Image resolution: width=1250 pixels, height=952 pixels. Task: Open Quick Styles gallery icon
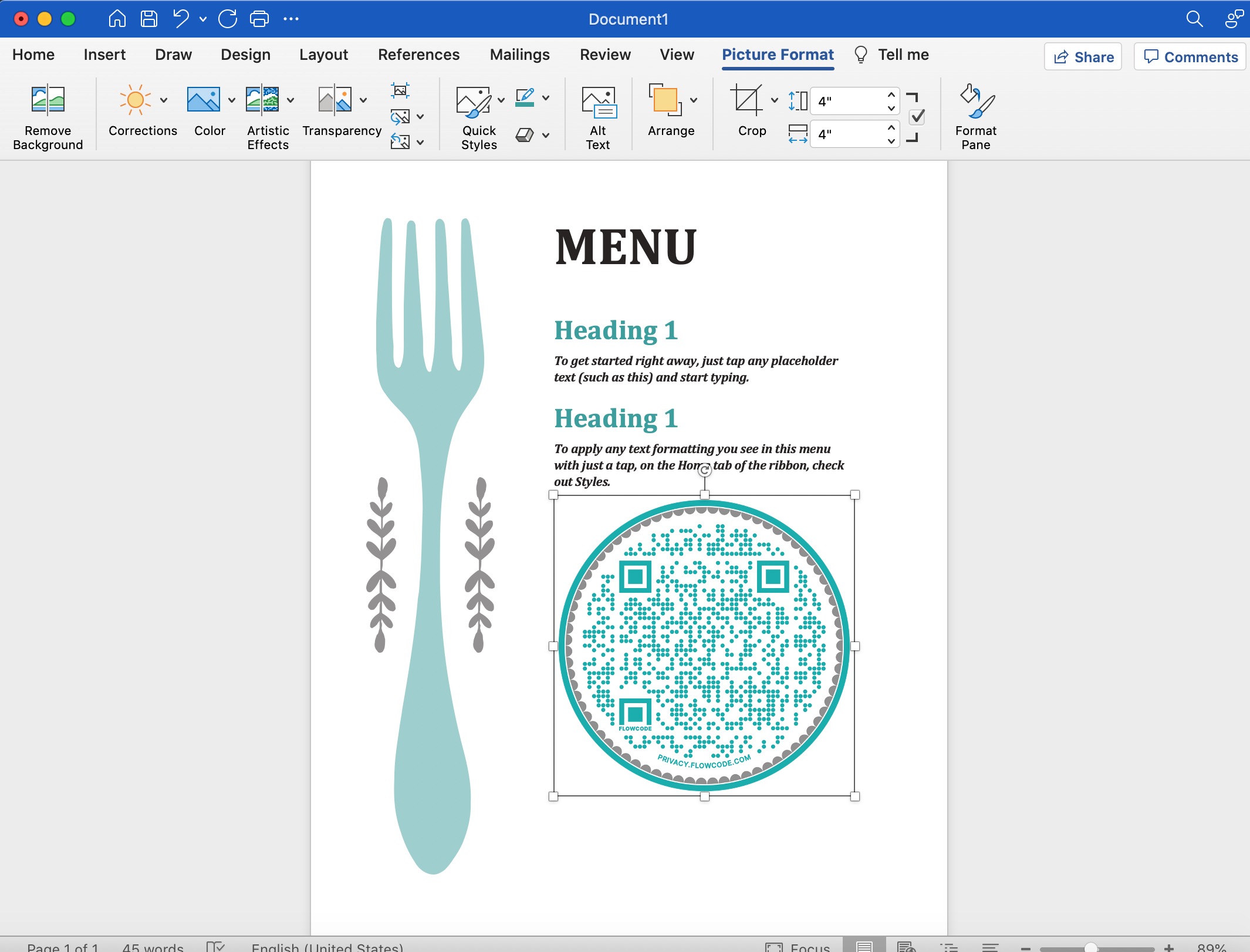[x=473, y=102]
